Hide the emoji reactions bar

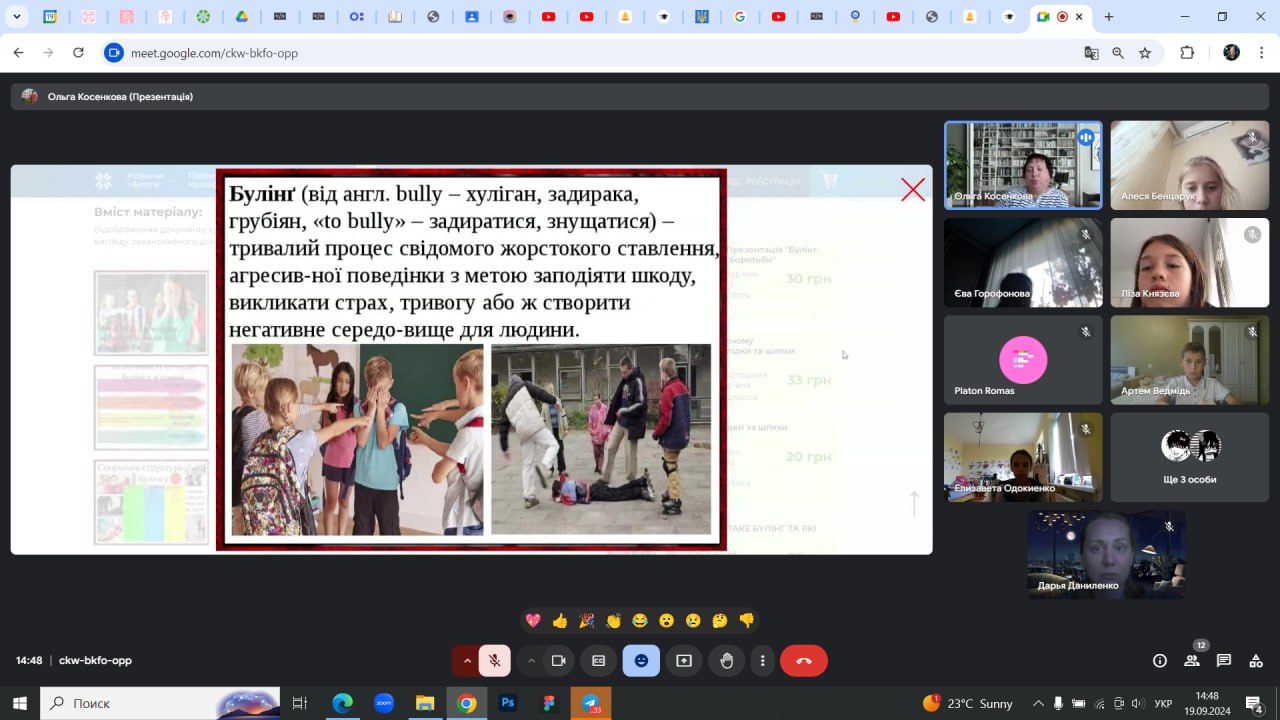641,661
